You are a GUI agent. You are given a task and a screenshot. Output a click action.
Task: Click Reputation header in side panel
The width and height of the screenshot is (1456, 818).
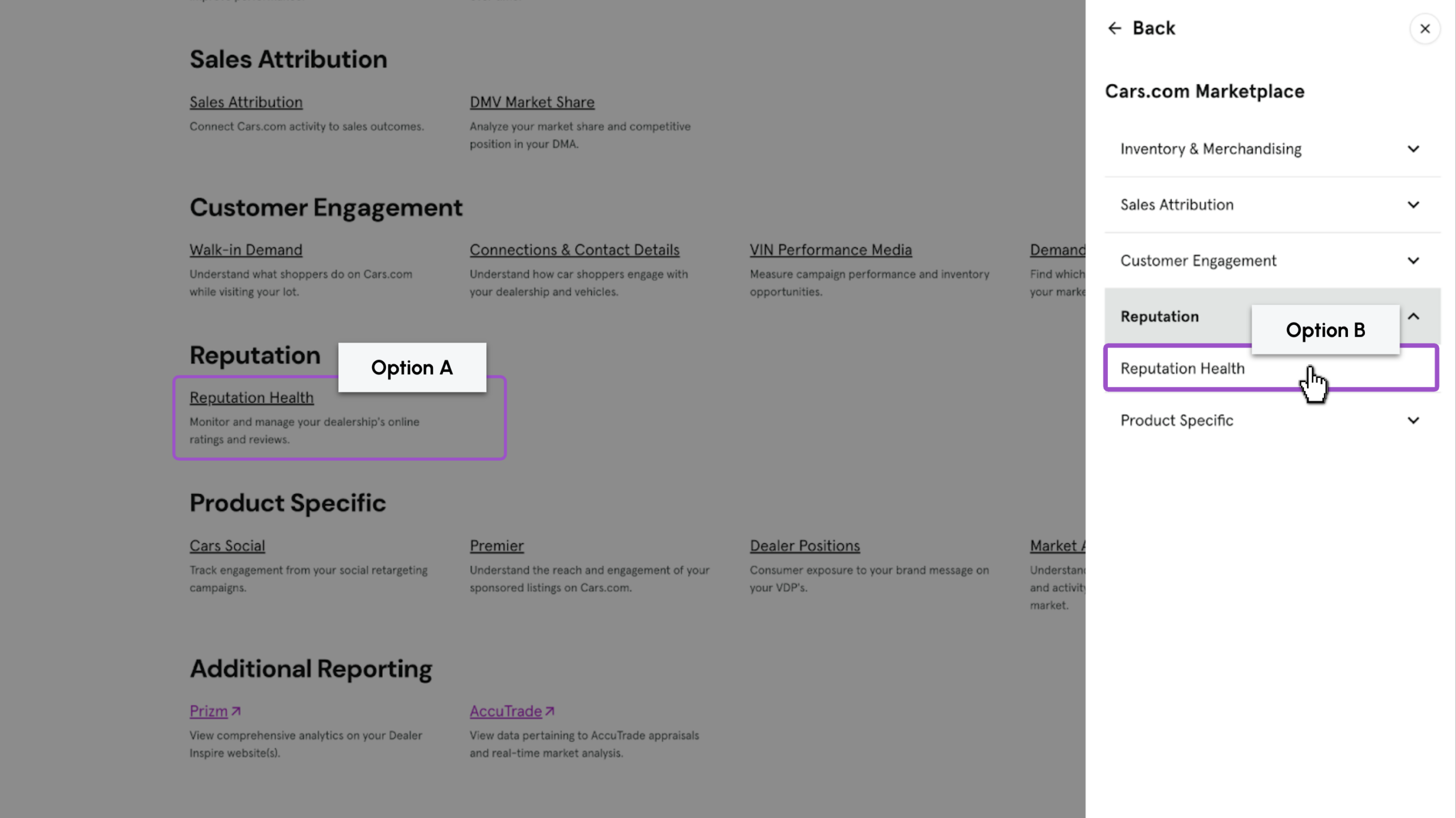click(1160, 316)
